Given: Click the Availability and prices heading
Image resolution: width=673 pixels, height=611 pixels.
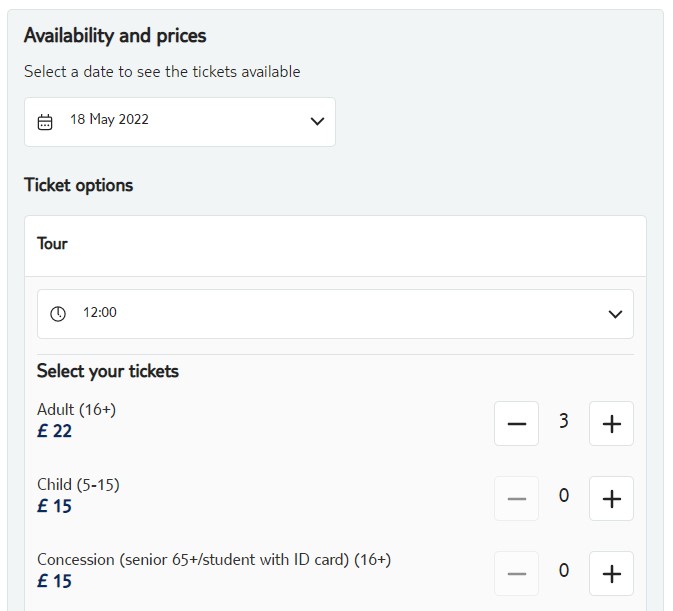Looking at the screenshot, I should click(115, 36).
